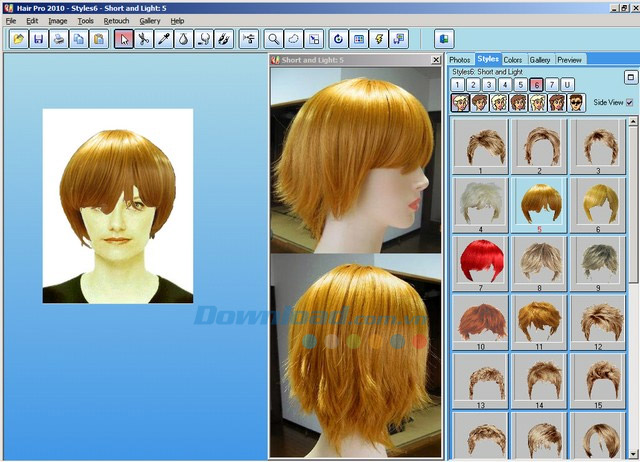
Task: Pick hairstyle thumbnail number 3
Action: tap(598, 146)
